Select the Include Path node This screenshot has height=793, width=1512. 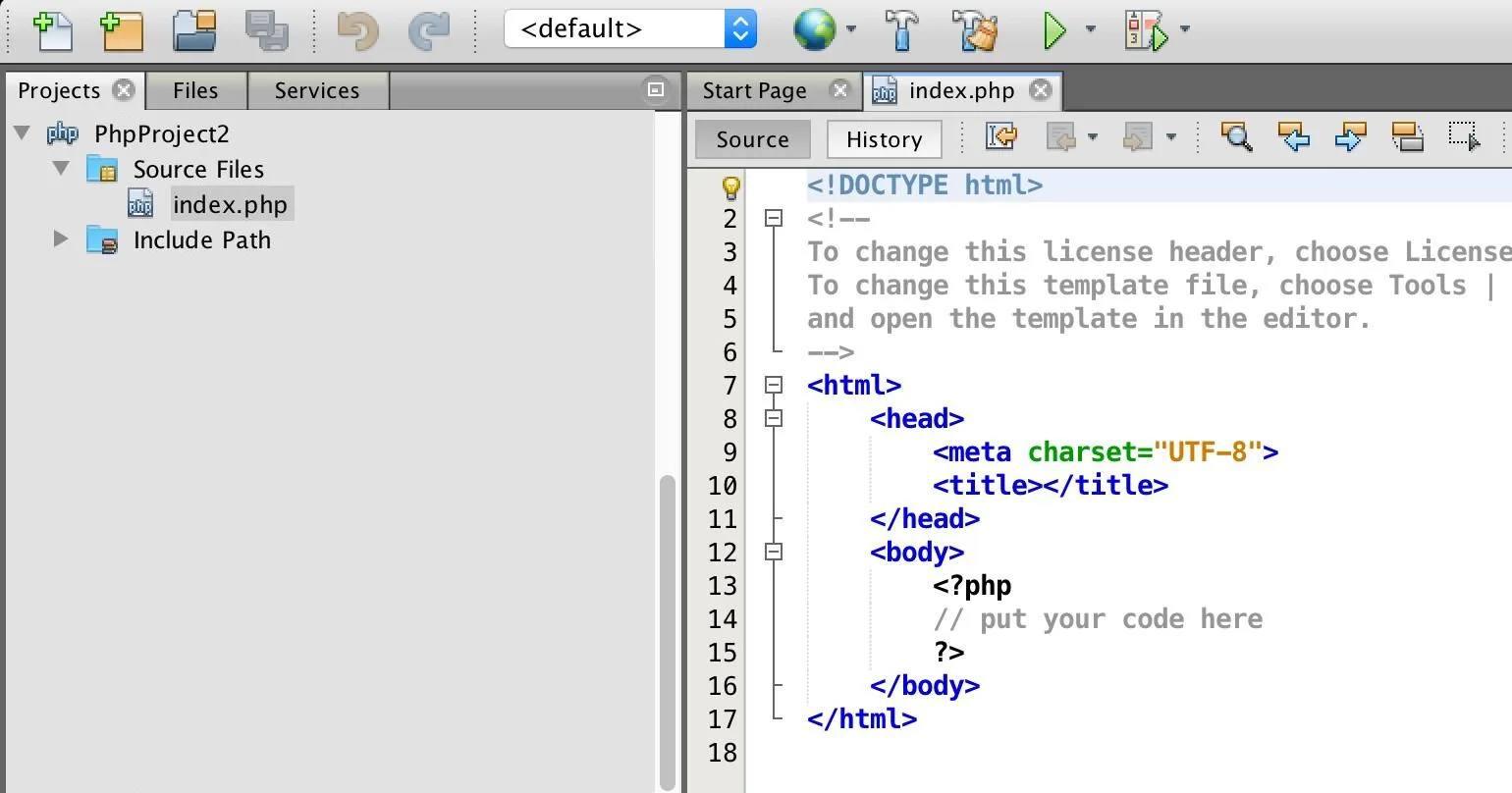pyautogui.click(x=202, y=239)
